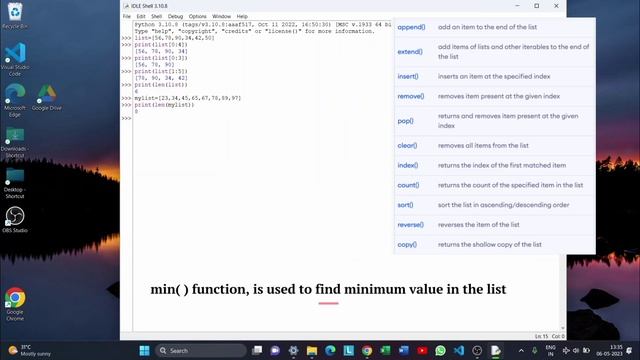Open File Explorer on taskbar
The width and height of the screenshot is (640, 360).
coord(312,351)
